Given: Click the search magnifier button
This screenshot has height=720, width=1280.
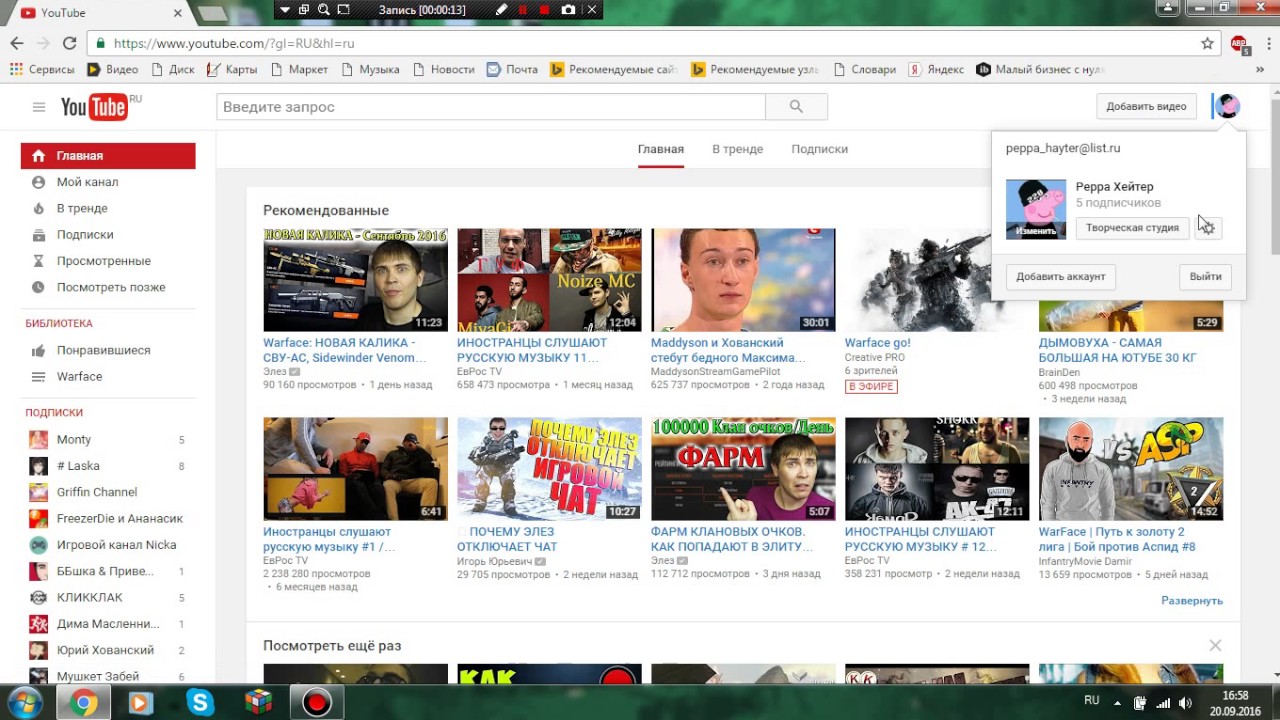Looking at the screenshot, I should click(796, 107).
